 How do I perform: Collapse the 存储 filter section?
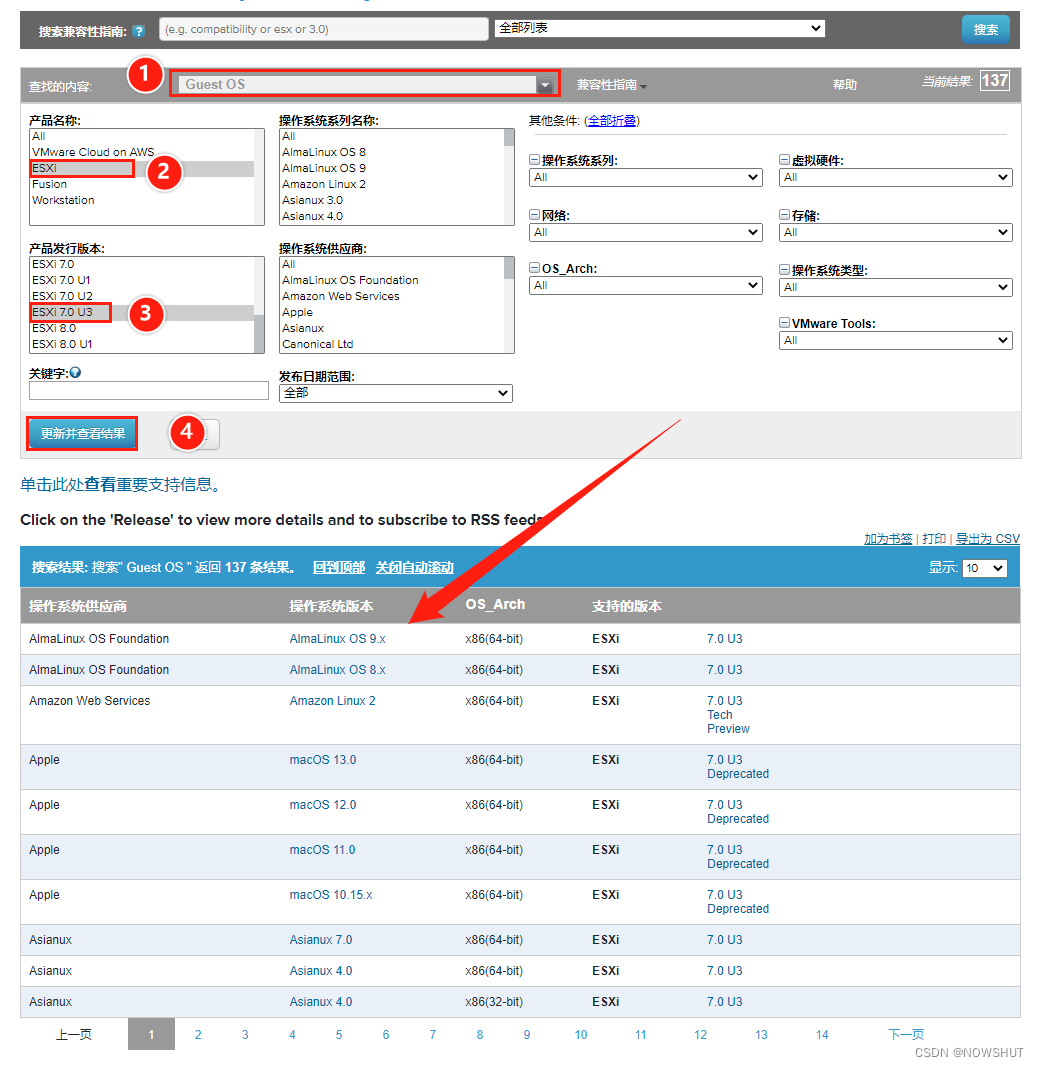point(785,214)
